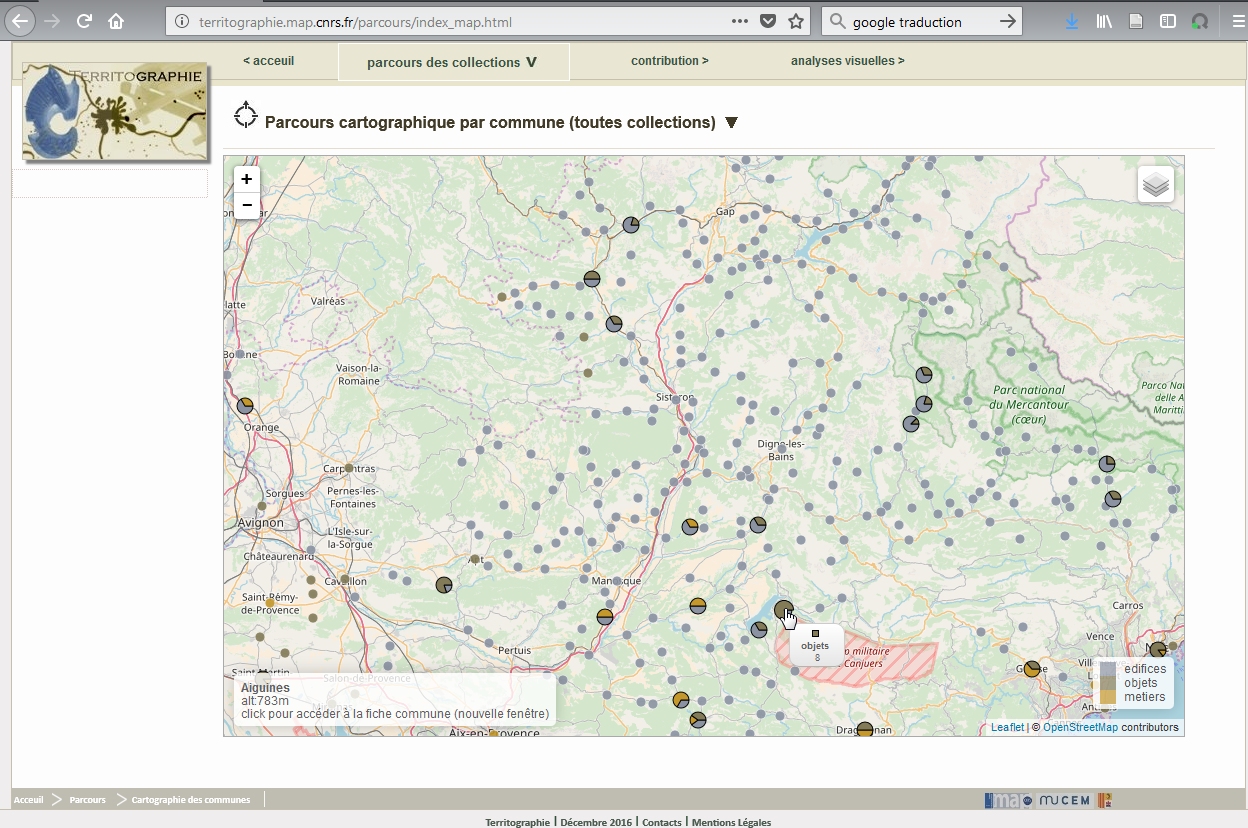Screen dimensions: 1248x828
Task: Open browser downloads arrow
Action: [x=1072, y=21]
